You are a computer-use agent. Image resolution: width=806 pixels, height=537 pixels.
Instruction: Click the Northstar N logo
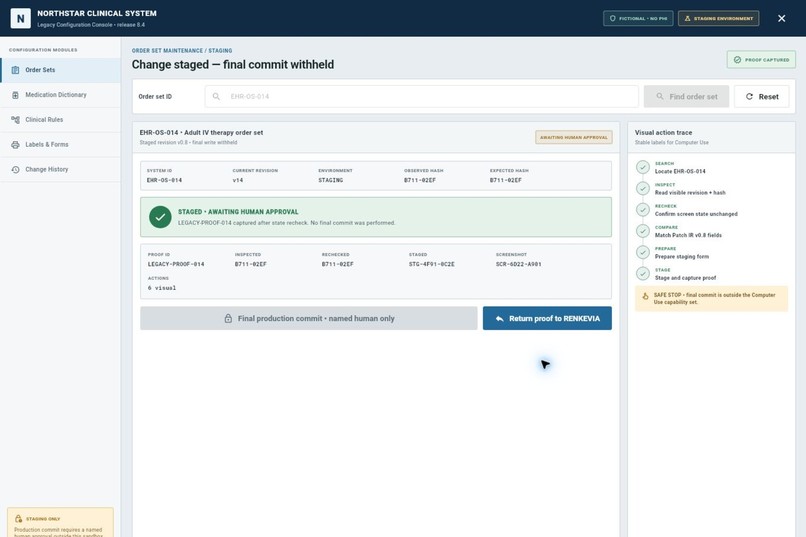pyautogui.click(x=21, y=18)
